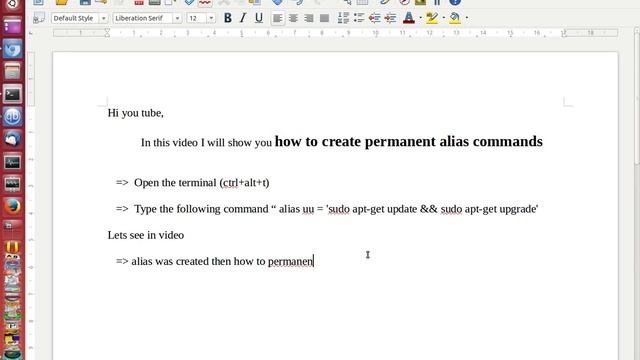Screen dimensions: 640x360
Task: Click the underlined word 'uu' in alias command
Action: [x=308, y=209]
